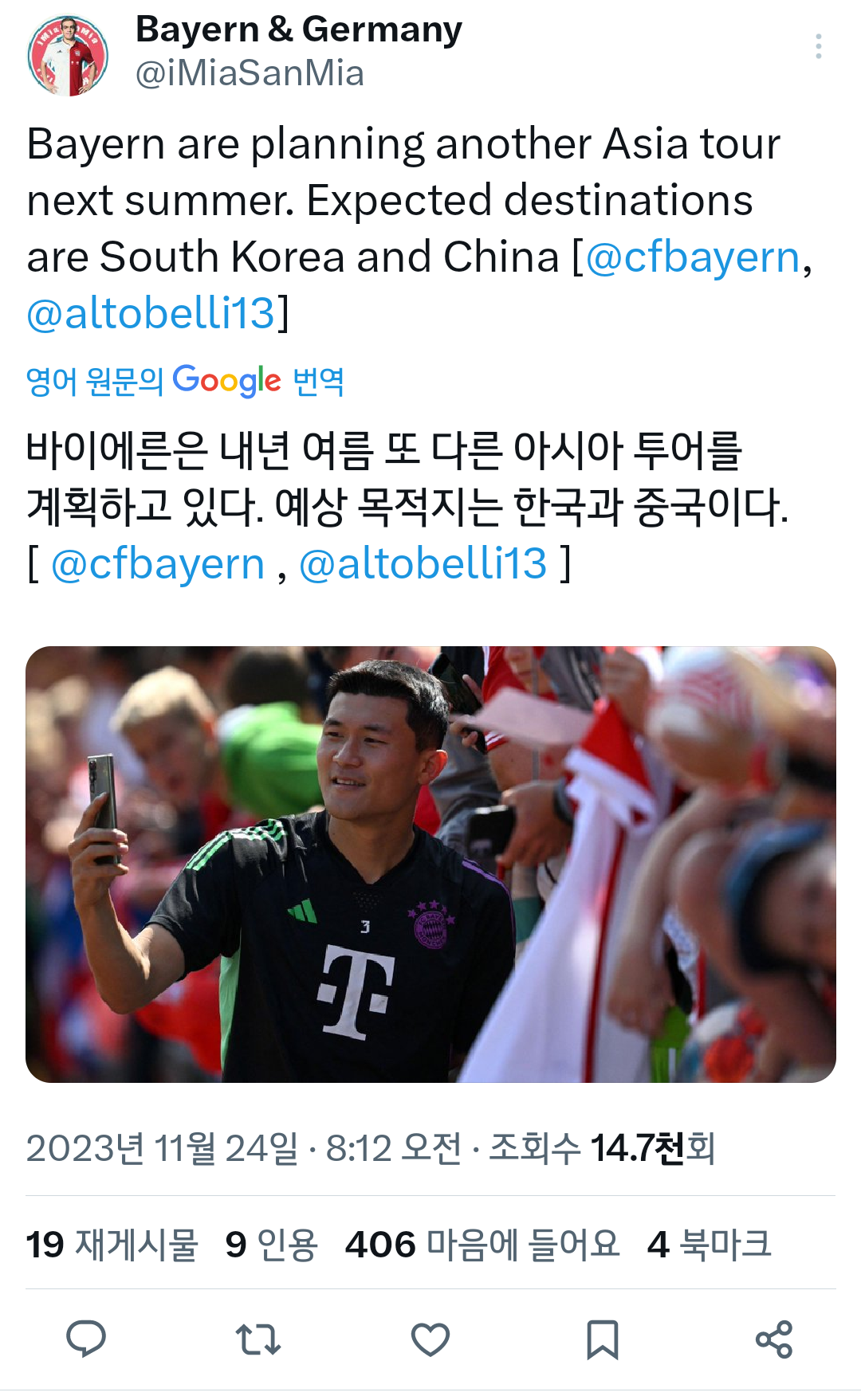View the 4 bookmarks count
This screenshot has width=861, height=1400.
point(710,1245)
